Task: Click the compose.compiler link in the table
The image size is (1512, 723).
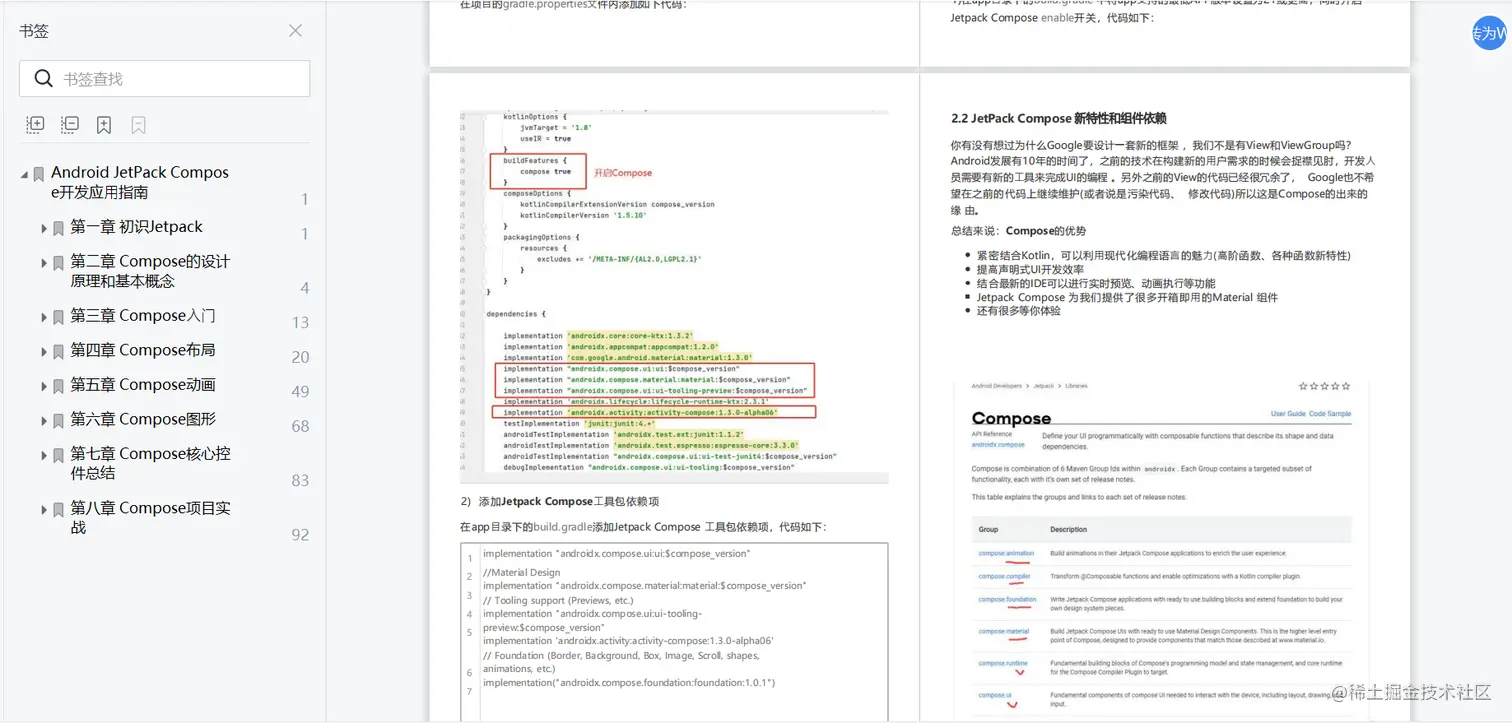Action: [1004, 576]
